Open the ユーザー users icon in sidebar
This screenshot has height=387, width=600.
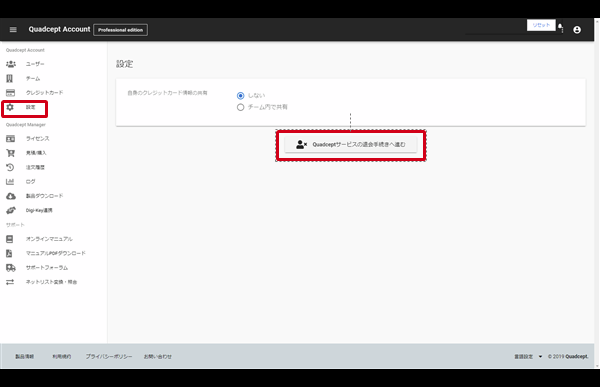[x=11, y=64]
